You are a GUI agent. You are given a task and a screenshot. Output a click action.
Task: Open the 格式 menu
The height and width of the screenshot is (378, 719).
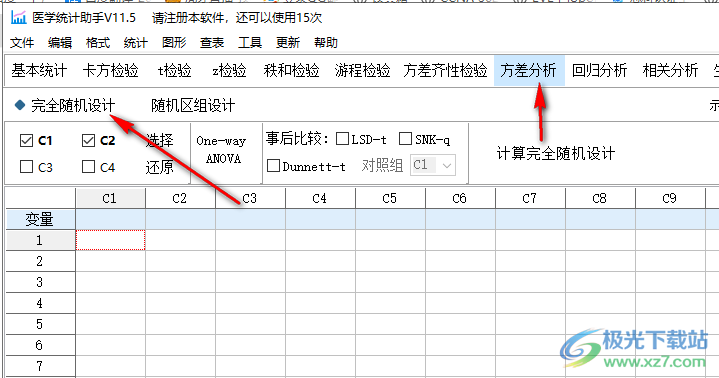tap(98, 43)
